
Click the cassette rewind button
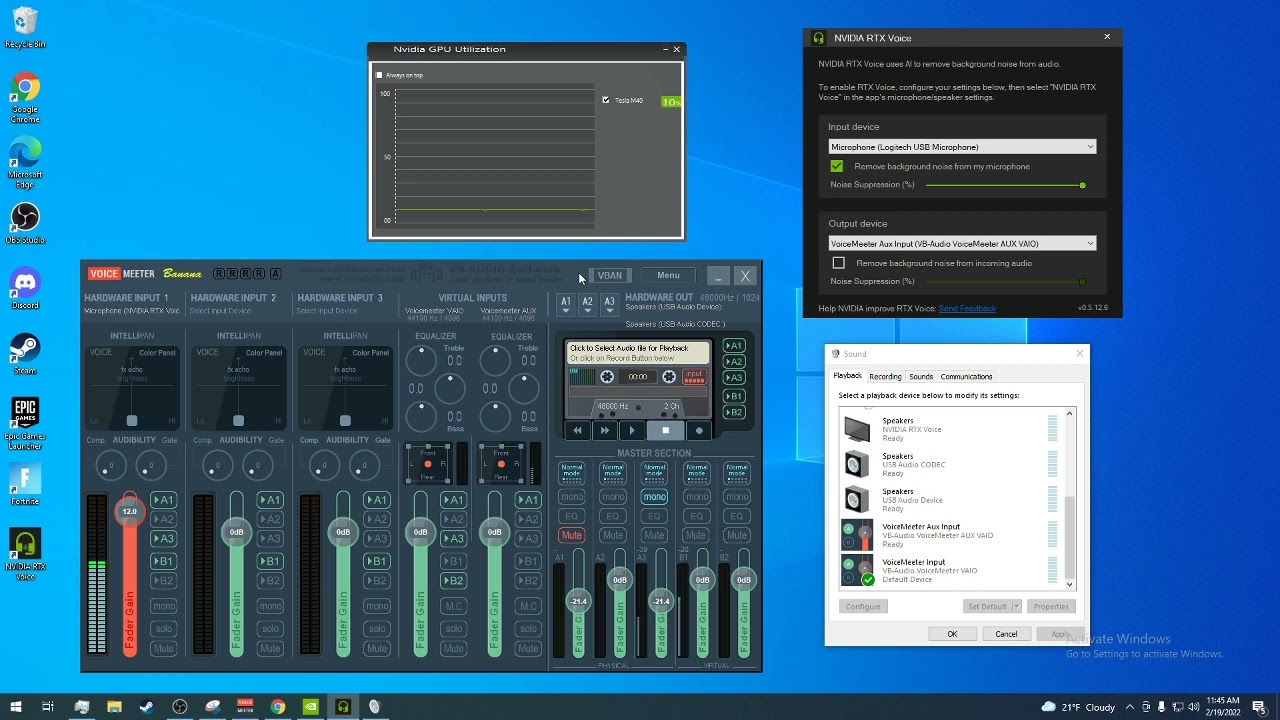pos(577,431)
